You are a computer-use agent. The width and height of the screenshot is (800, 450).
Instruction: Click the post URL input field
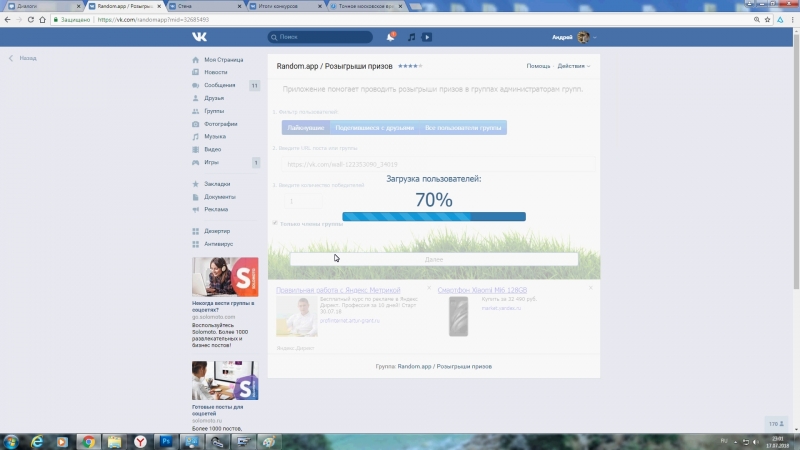coord(438,164)
